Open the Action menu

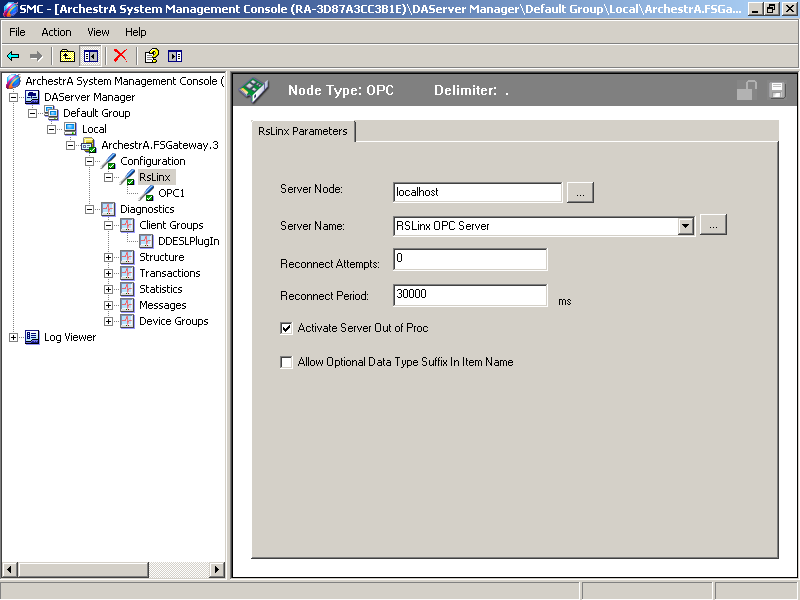56,32
